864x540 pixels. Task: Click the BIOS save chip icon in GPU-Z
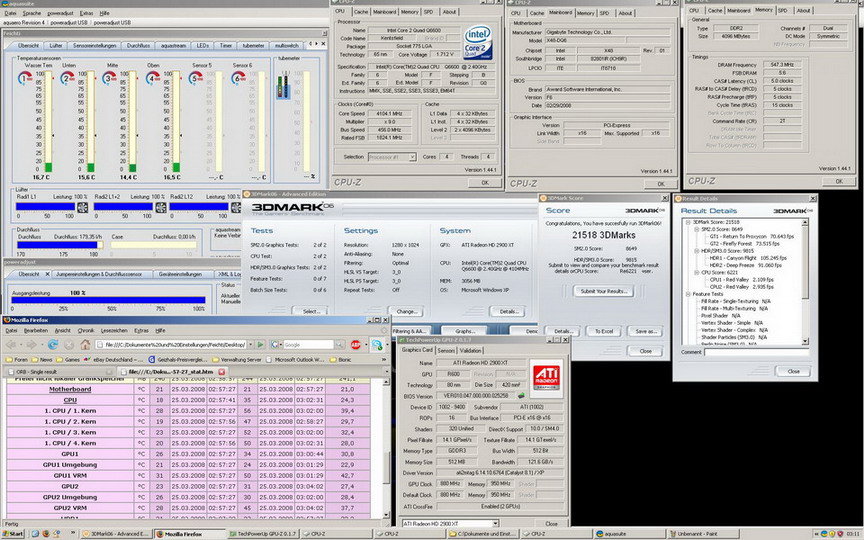pyautogui.click(x=521, y=396)
